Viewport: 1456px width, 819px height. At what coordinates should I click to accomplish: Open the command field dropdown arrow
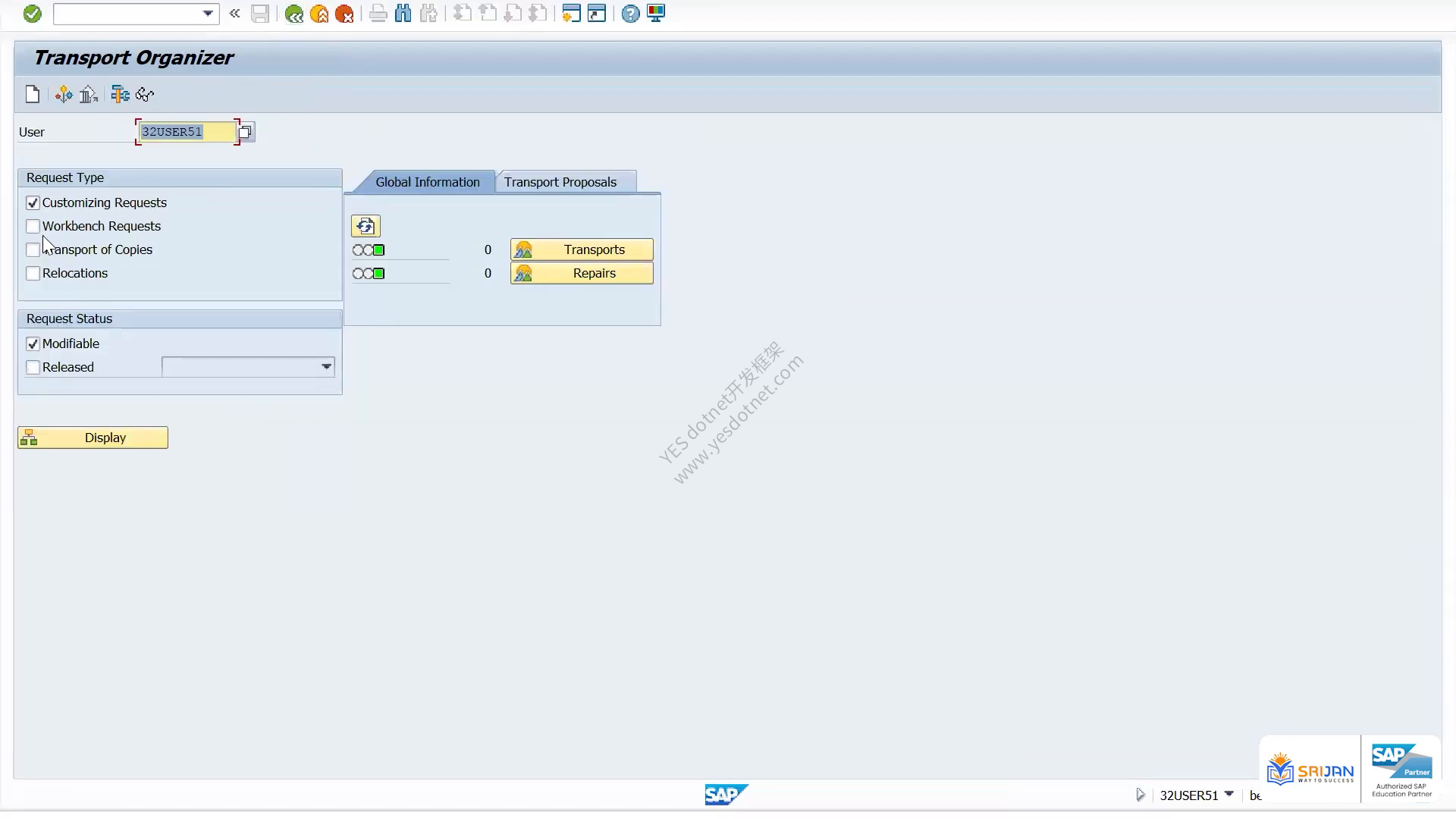pos(208,14)
